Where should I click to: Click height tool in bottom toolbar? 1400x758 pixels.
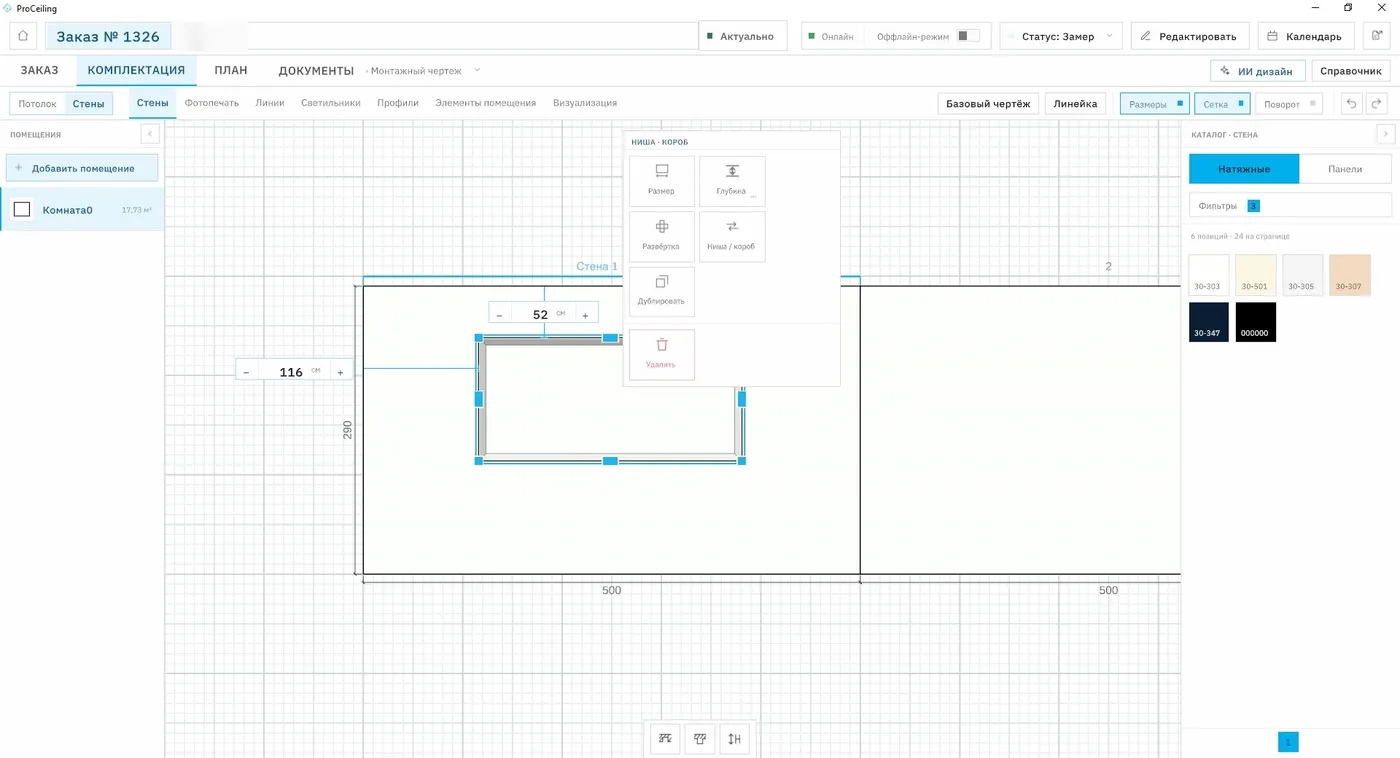coord(734,739)
